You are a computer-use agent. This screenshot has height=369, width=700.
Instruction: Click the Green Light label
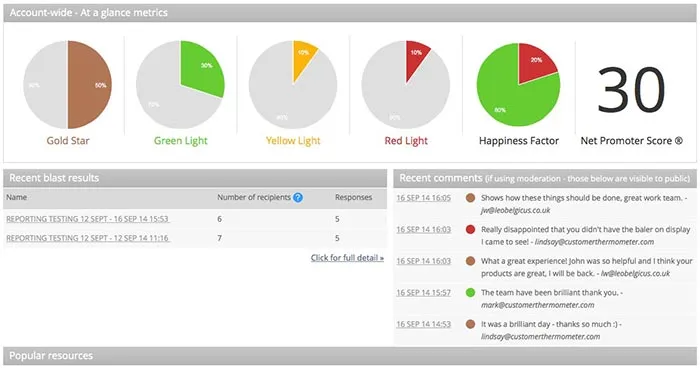[x=180, y=141]
